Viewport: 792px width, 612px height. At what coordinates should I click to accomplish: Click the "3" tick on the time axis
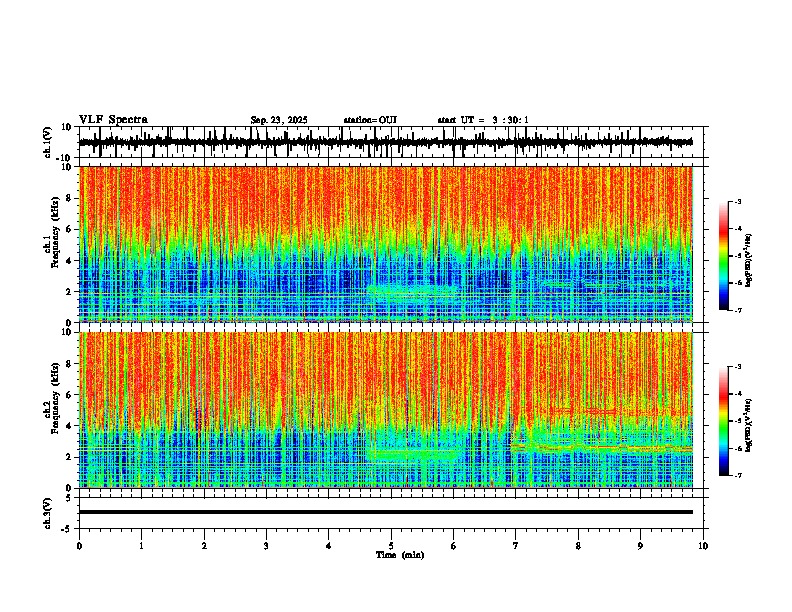[x=266, y=546]
